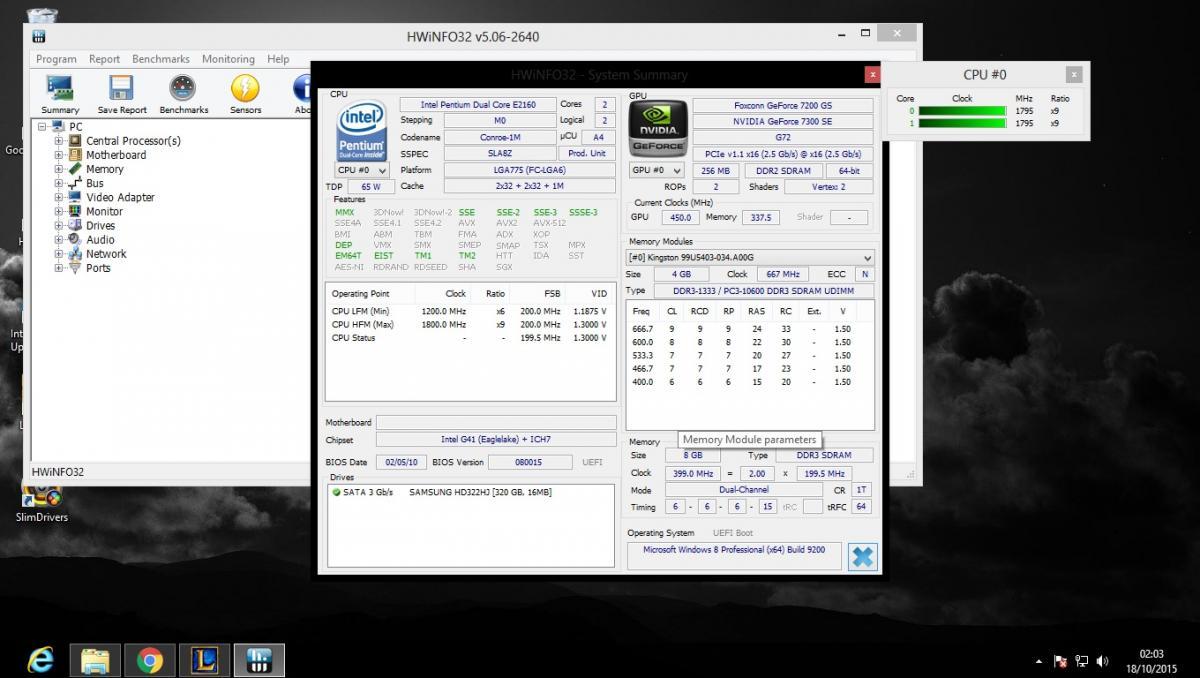Collapse the PC root node

(x=43, y=127)
